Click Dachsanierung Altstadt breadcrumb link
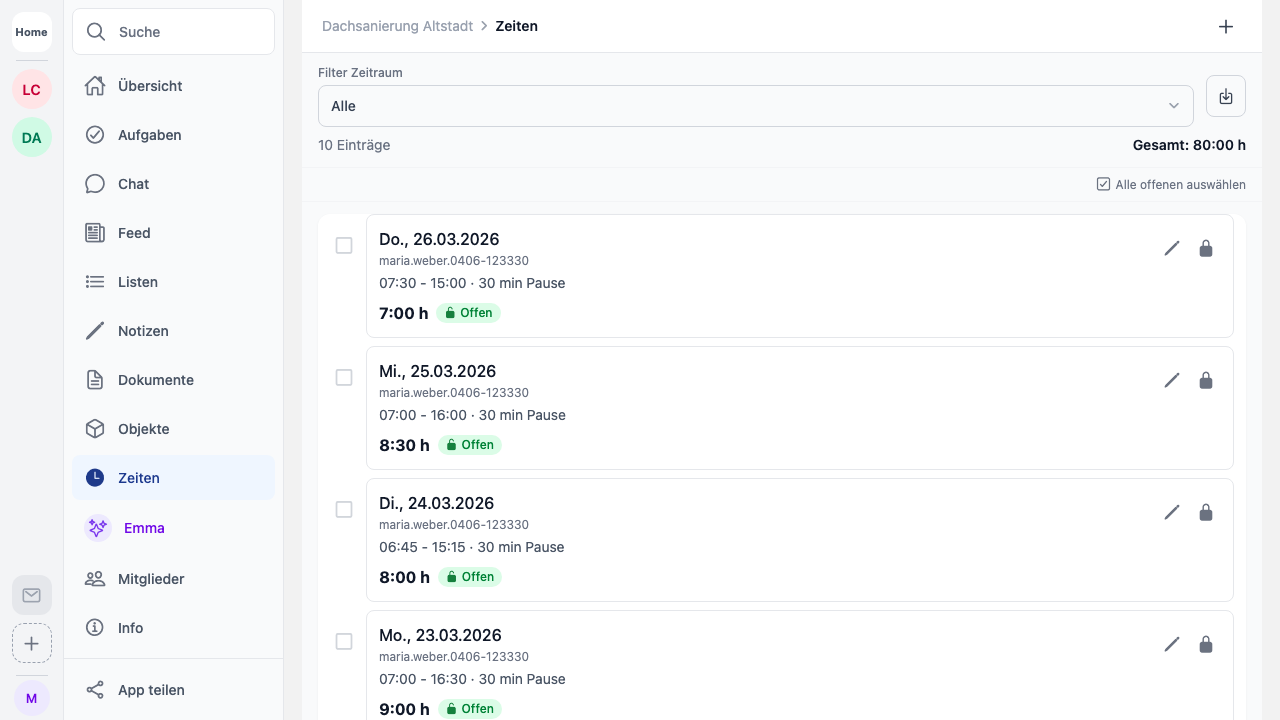 pos(397,26)
